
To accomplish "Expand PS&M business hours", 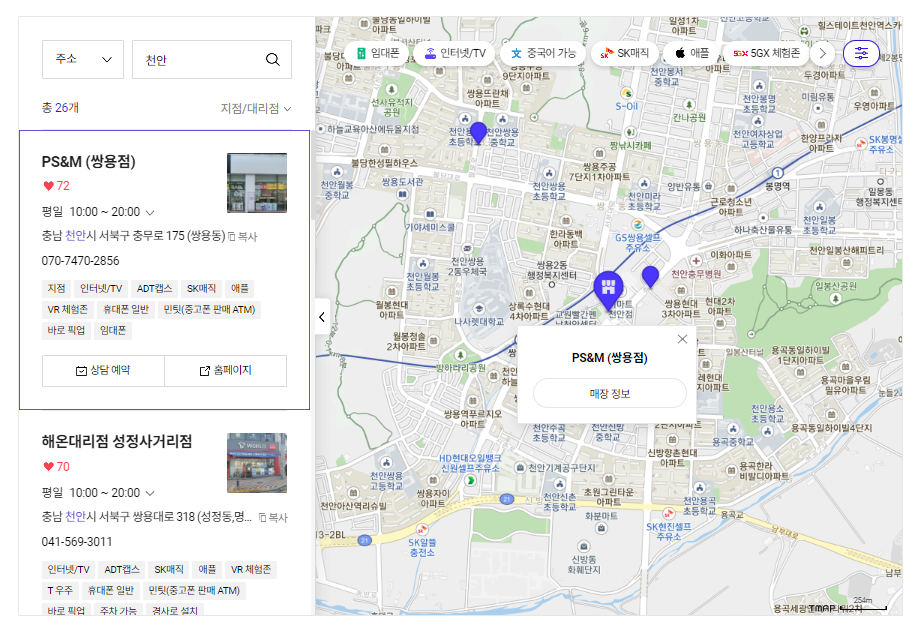I will pos(150,212).
